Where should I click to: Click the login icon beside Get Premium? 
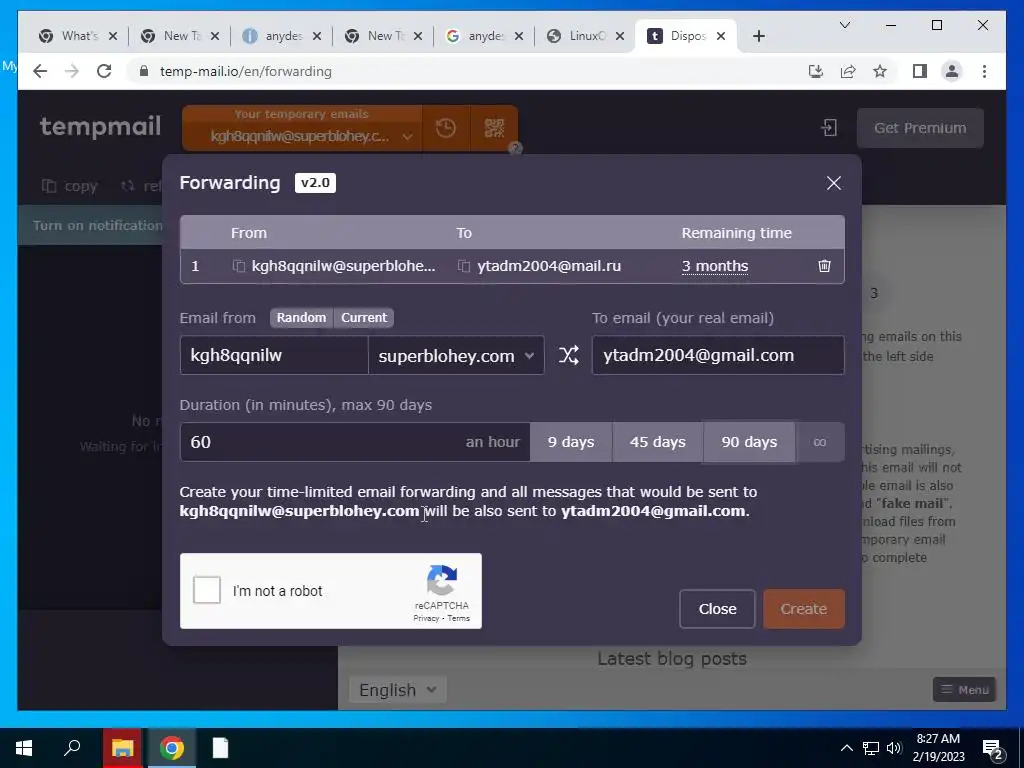point(829,127)
